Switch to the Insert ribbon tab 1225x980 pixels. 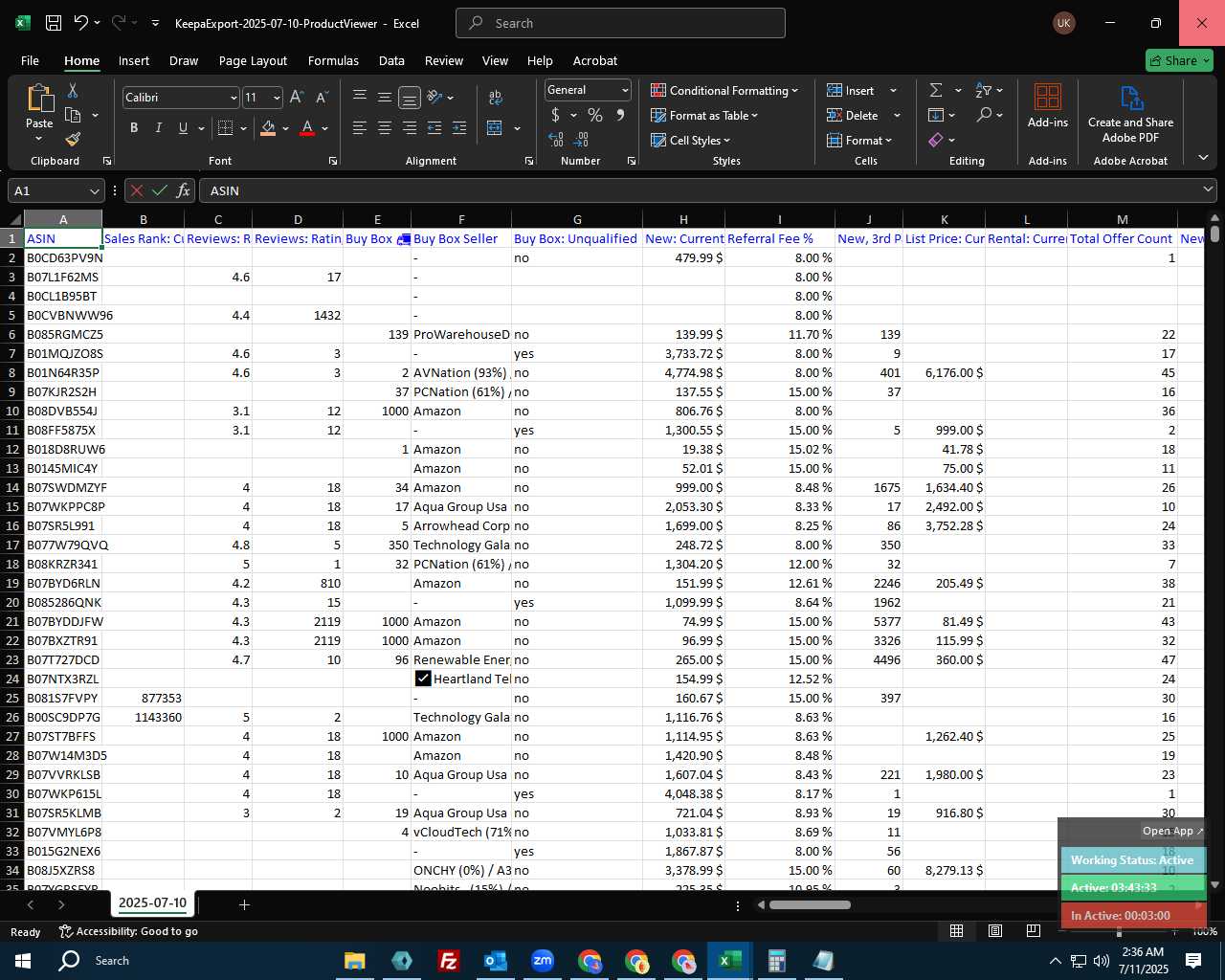coord(134,60)
